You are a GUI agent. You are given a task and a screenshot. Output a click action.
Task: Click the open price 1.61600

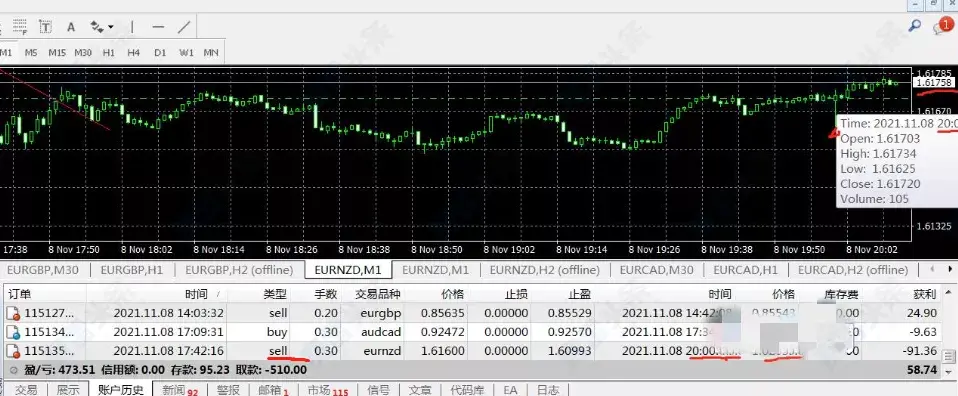[x=443, y=351]
